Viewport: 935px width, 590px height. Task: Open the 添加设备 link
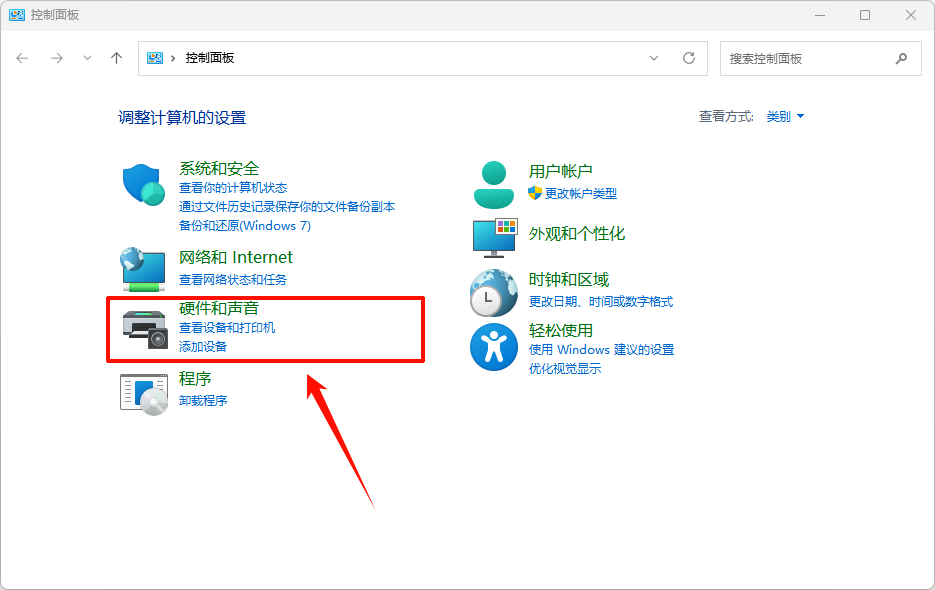(x=203, y=346)
